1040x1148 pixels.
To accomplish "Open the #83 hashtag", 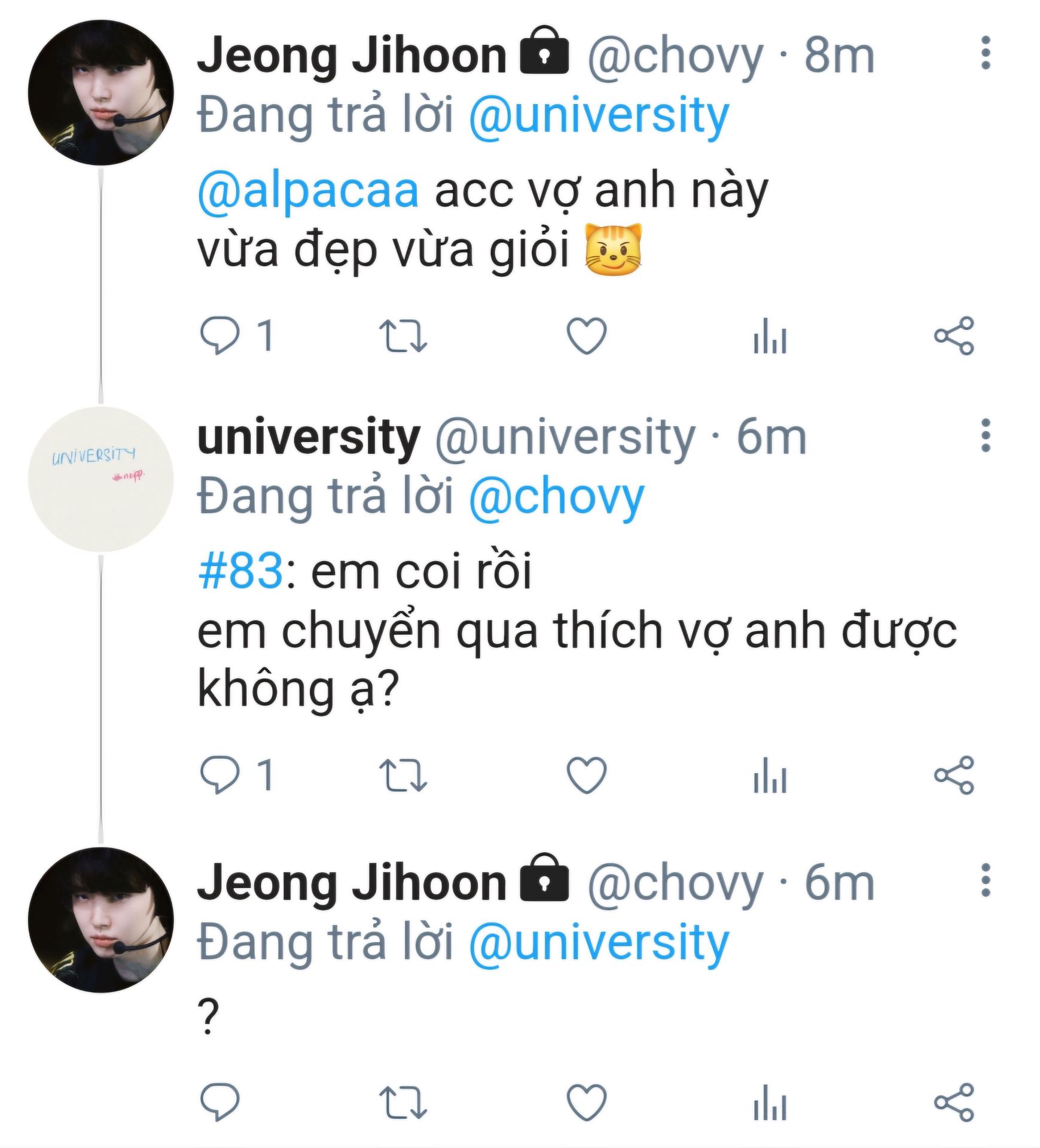I will pos(240,572).
